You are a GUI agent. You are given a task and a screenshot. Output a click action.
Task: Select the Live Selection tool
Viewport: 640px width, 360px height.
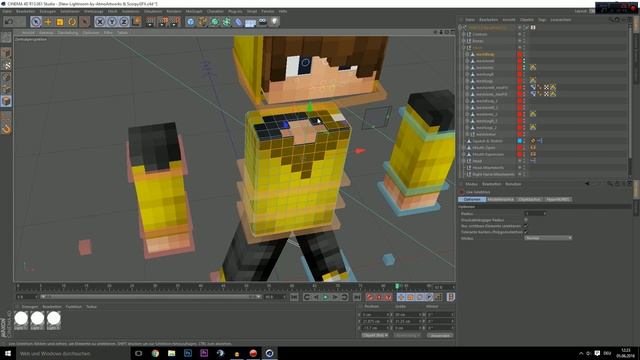point(36,22)
